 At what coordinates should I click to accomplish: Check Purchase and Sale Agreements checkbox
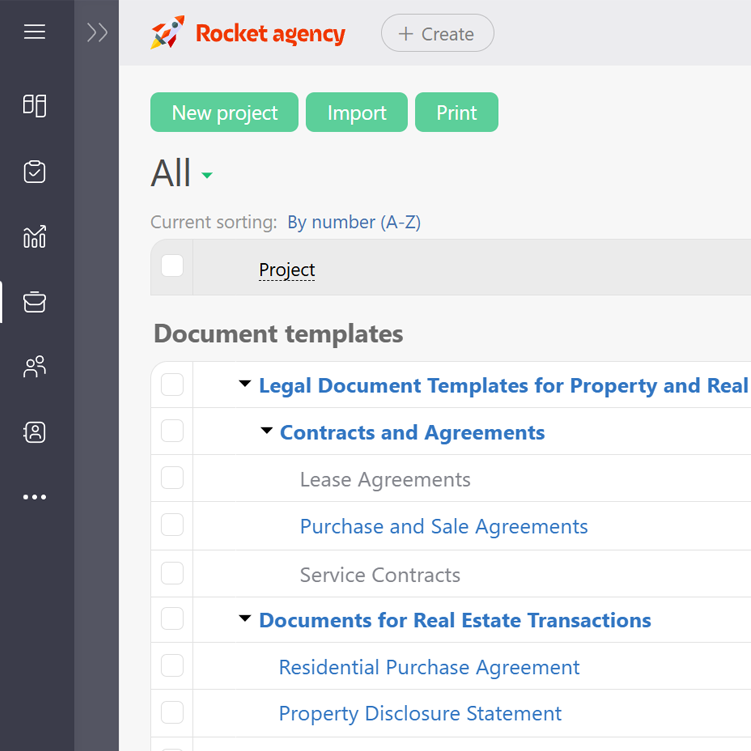tap(172, 525)
